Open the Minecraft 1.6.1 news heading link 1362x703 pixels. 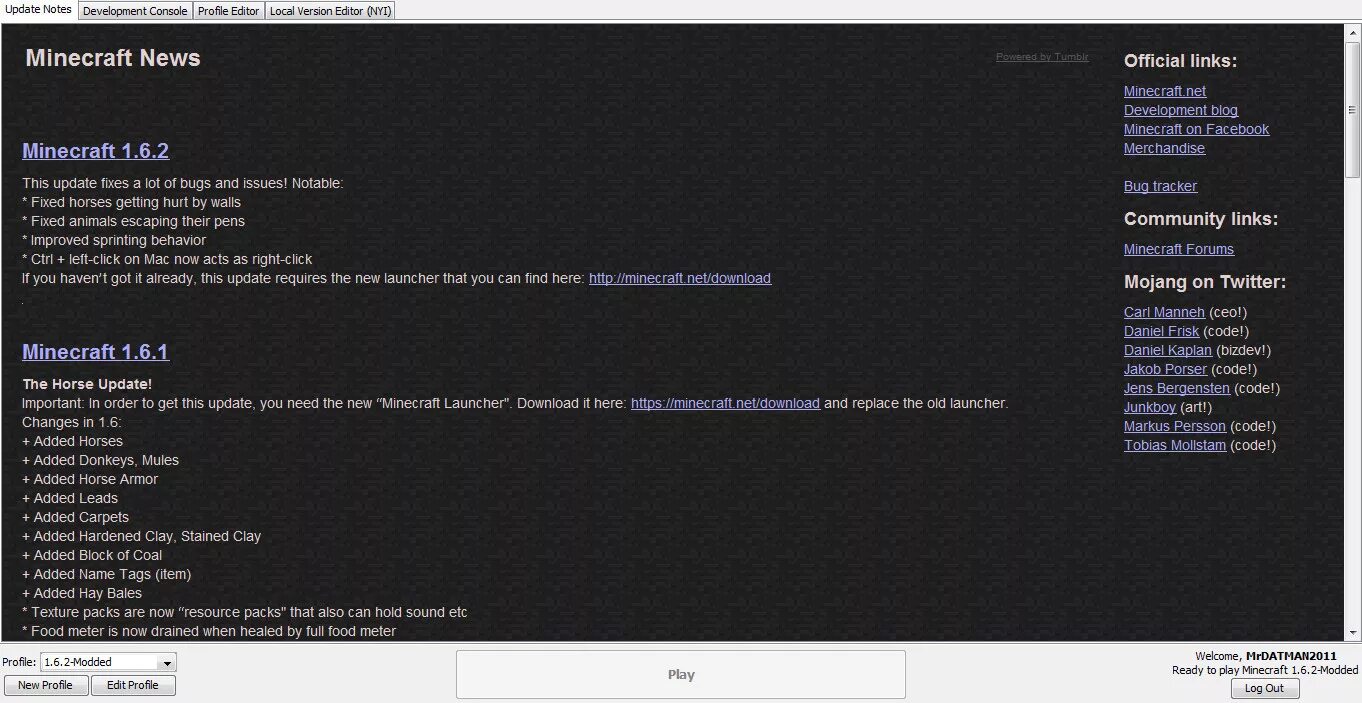pyautogui.click(x=96, y=352)
